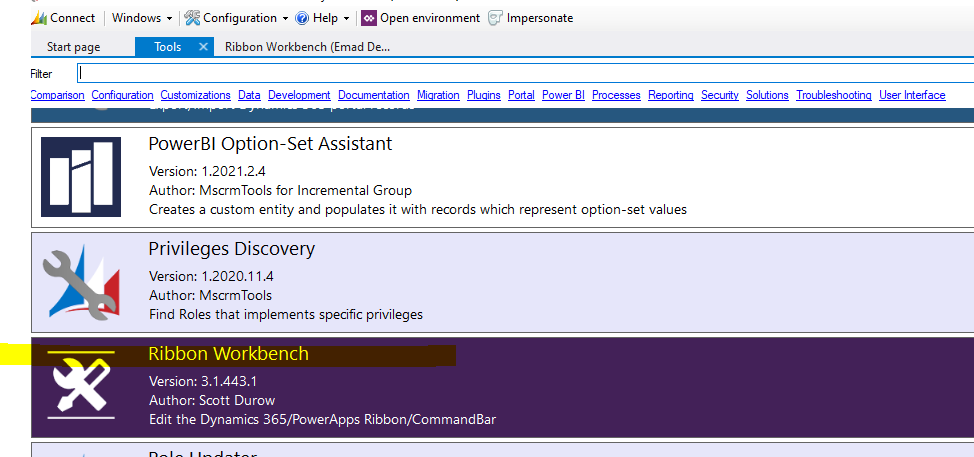
Task: Select the Troubleshooting category link
Action: click(x=834, y=95)
